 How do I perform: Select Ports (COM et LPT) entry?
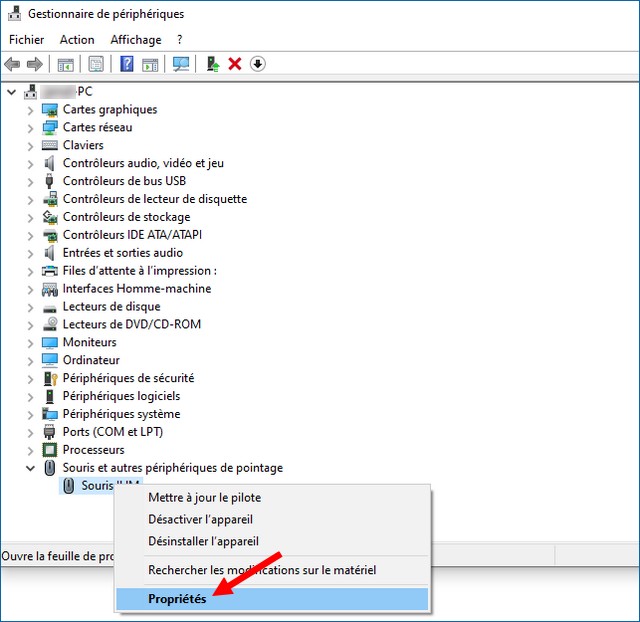tap(112, 432)
